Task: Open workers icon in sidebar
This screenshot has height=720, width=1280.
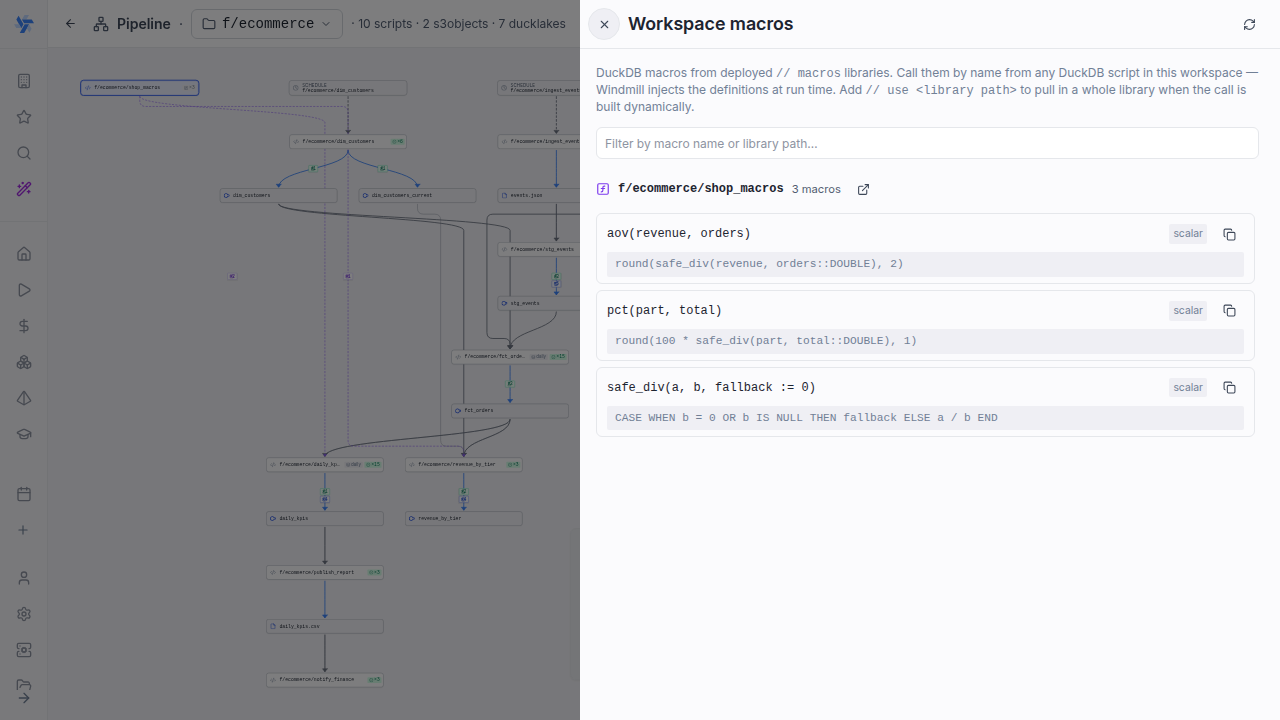Action: 24,650
